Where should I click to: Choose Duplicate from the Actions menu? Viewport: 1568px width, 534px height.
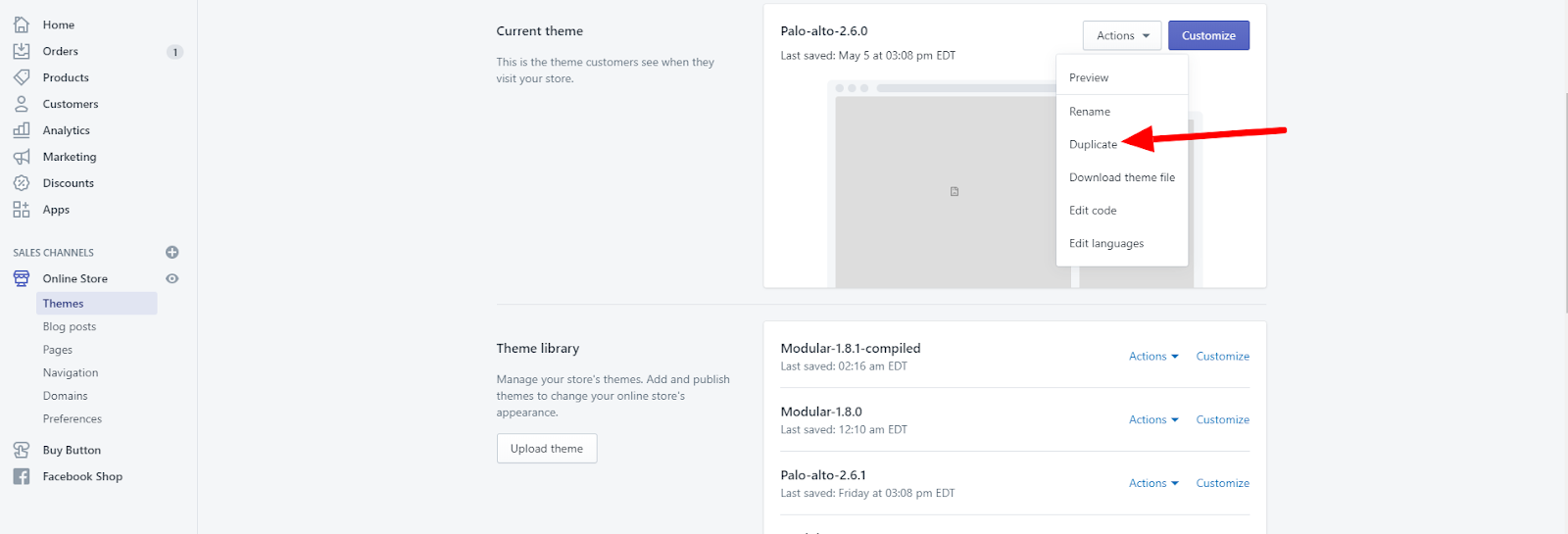pyautogui.click(x=1093, y=144)
